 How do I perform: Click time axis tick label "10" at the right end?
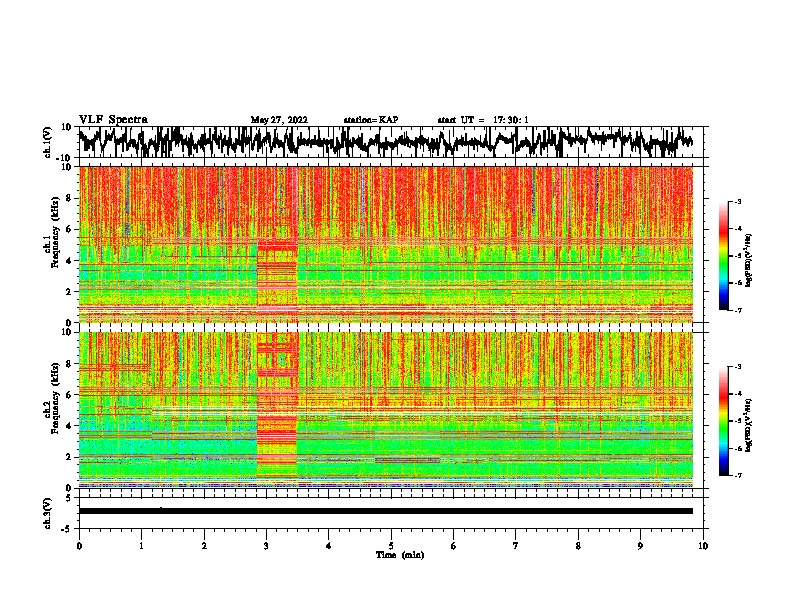point(703,546)
